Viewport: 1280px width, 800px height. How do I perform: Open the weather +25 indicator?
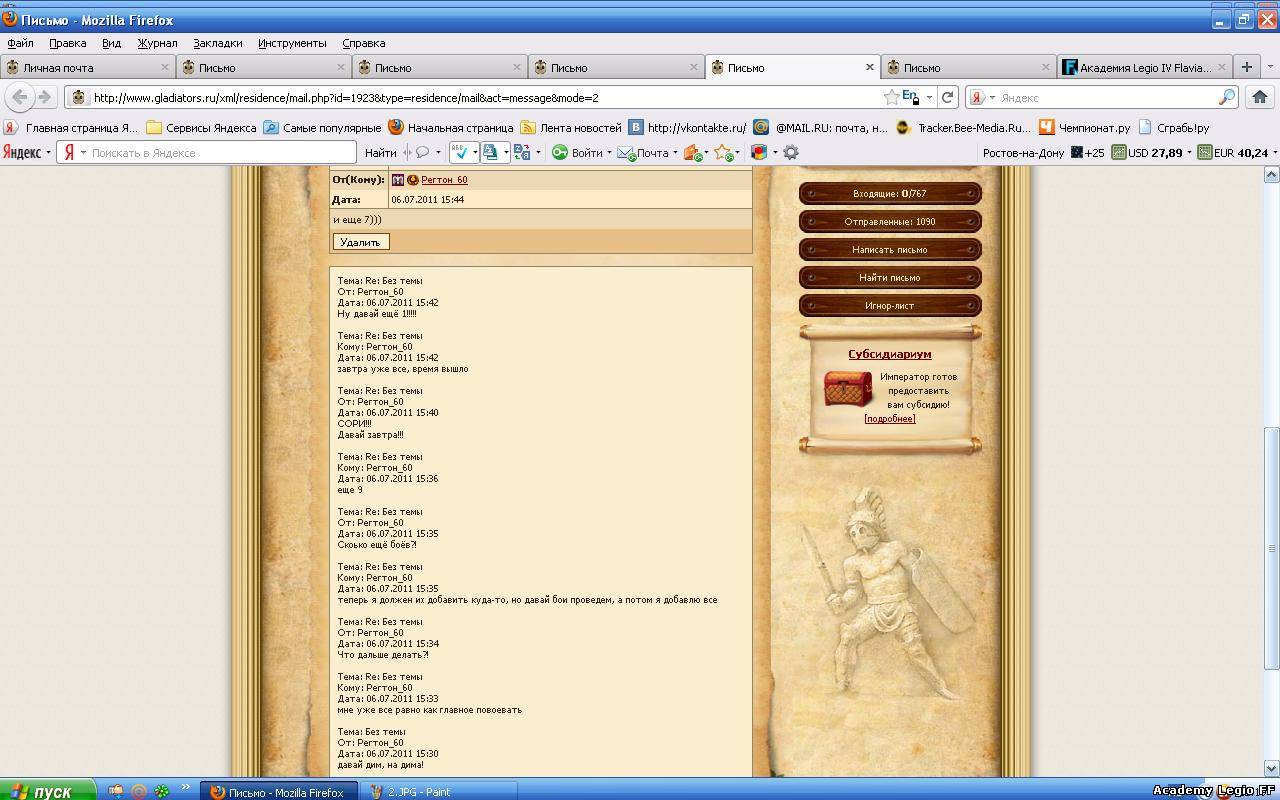click(x=1088, y=153)
